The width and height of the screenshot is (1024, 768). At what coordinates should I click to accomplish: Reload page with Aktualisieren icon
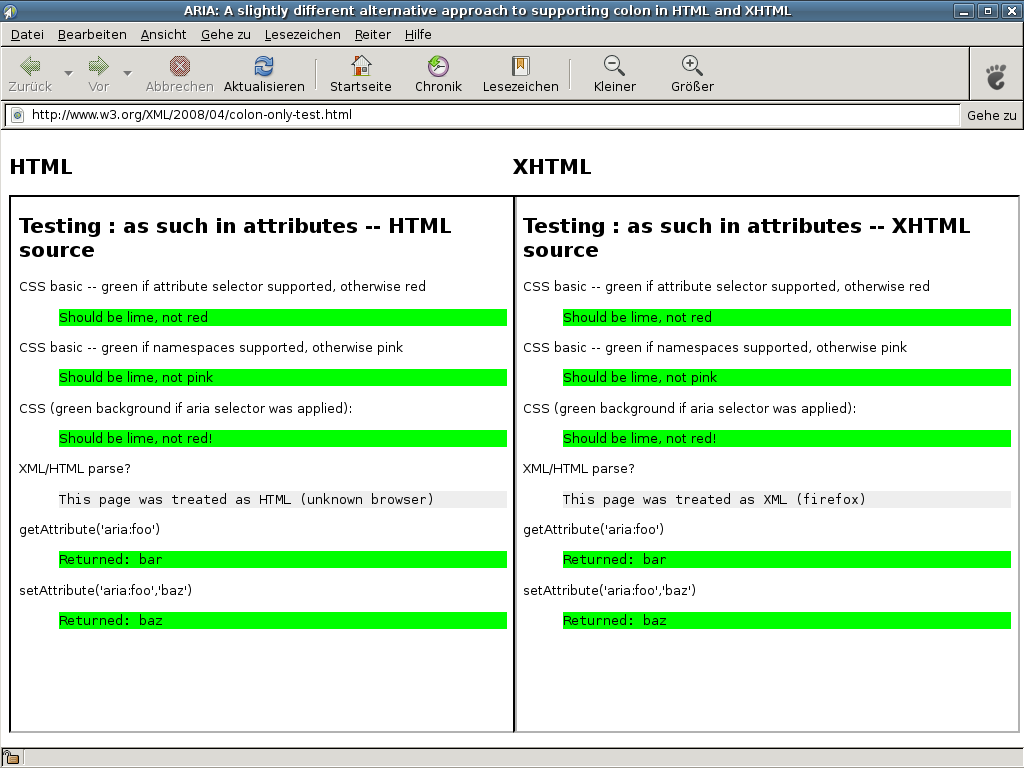pyautogui.click(x=264, y=65)
